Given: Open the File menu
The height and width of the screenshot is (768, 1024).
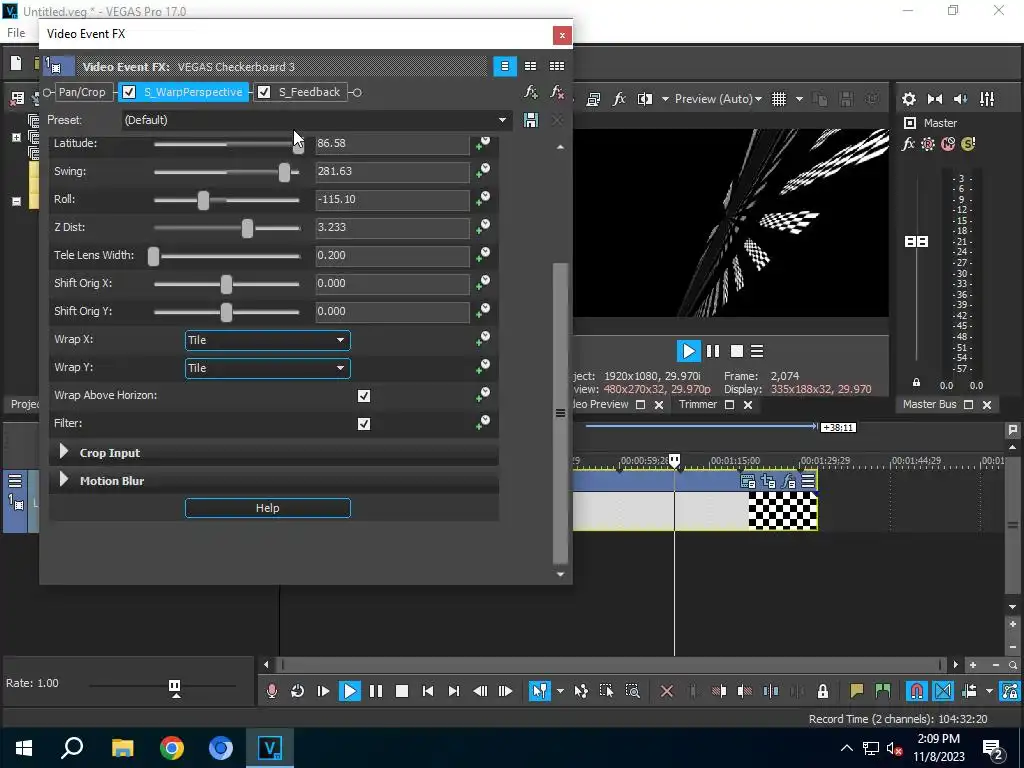Looking at the screenshot, I should [16, 33].
